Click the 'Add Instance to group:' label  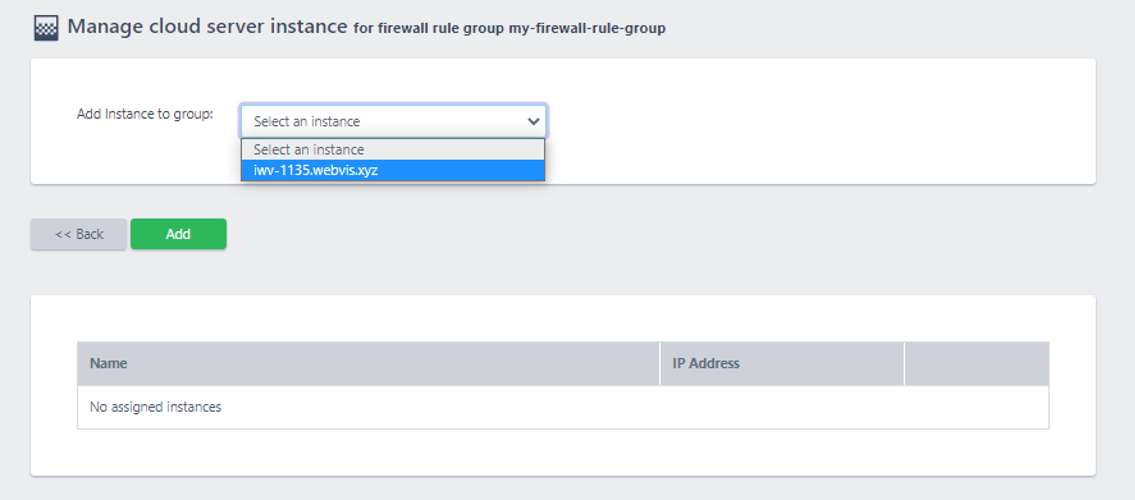click(x=145, y=114)
